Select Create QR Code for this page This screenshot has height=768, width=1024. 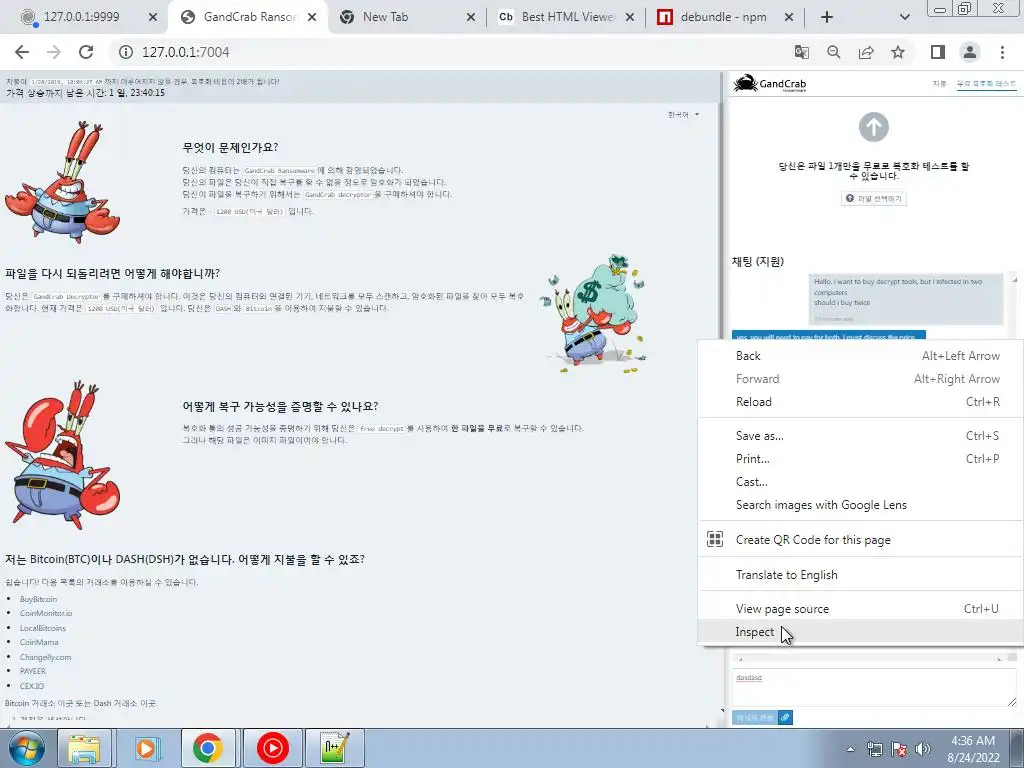[861, 539]
